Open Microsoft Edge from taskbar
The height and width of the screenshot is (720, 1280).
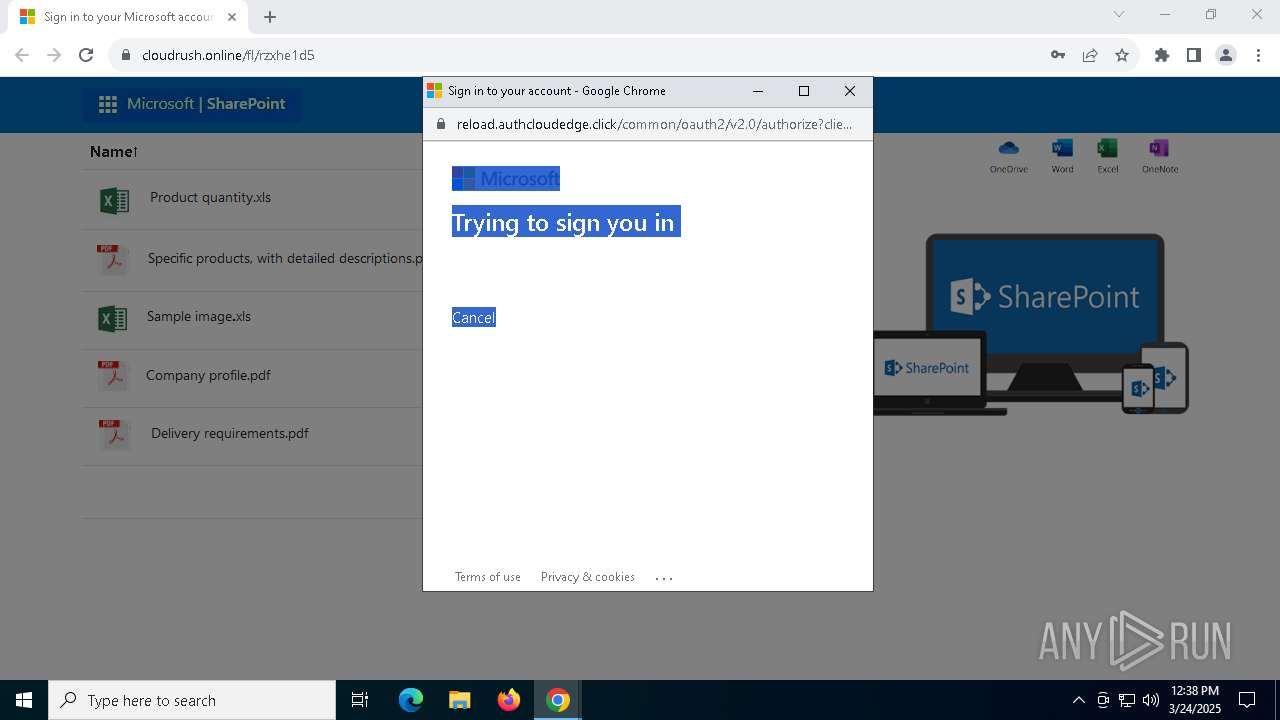tap(411, 700)
